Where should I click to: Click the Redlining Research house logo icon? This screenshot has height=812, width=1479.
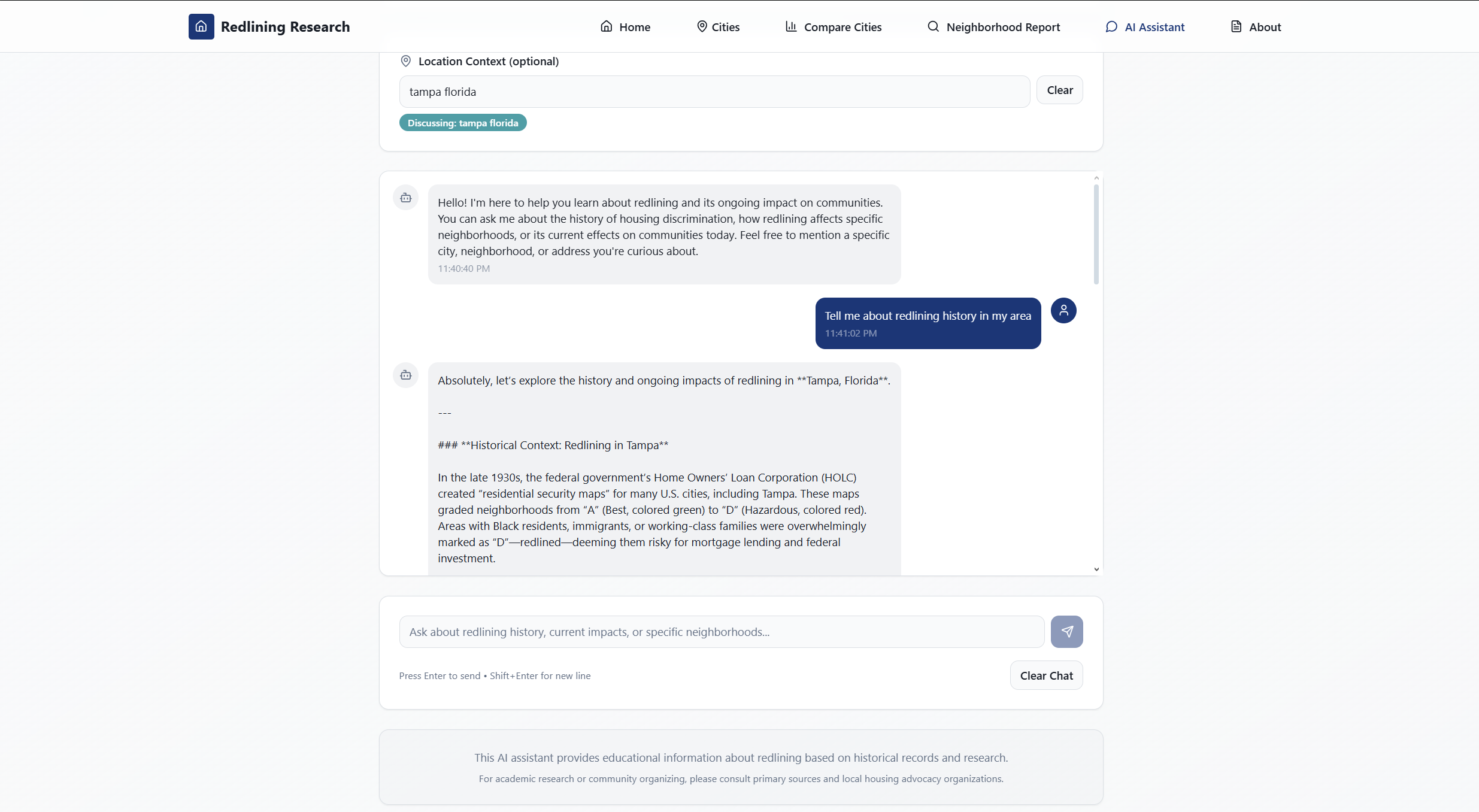pos(201,27)
